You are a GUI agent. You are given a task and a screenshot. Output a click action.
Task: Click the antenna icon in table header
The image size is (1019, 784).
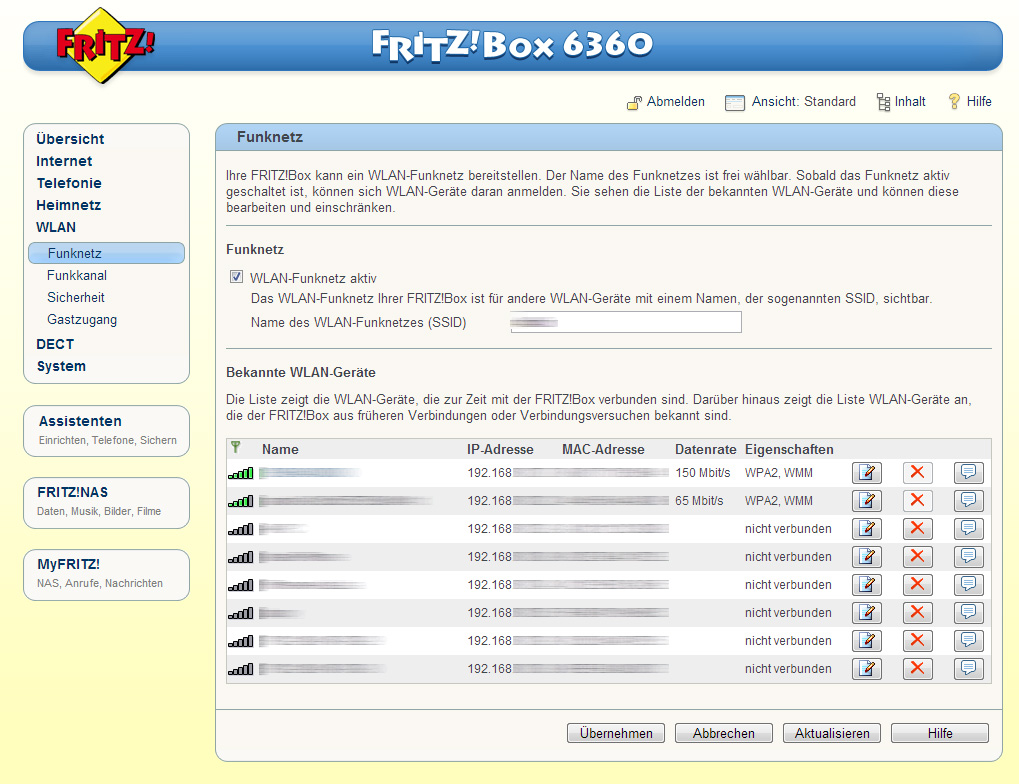tap(235, 447)
